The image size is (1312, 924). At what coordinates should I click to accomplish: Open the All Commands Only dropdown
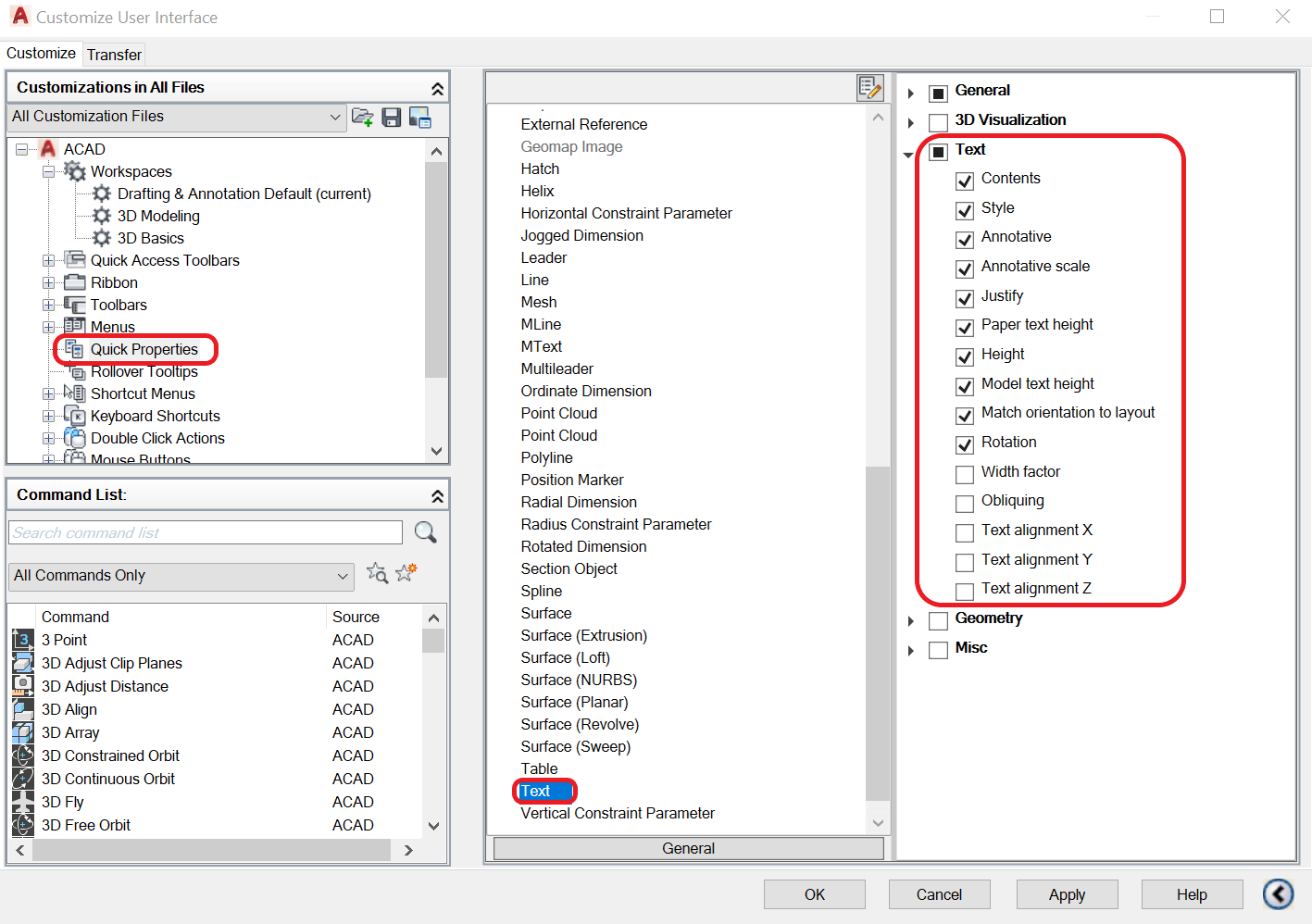[x=343, y=576]
